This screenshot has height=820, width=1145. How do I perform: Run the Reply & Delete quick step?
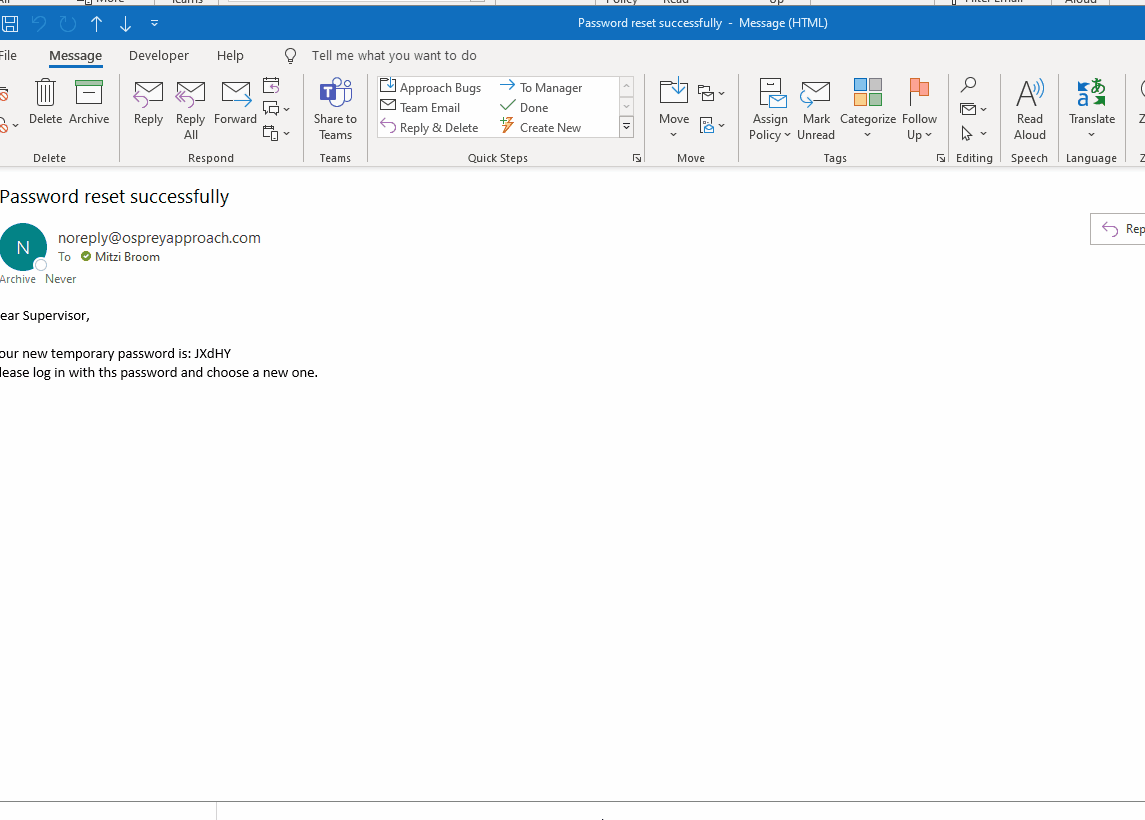click(429, 127)
